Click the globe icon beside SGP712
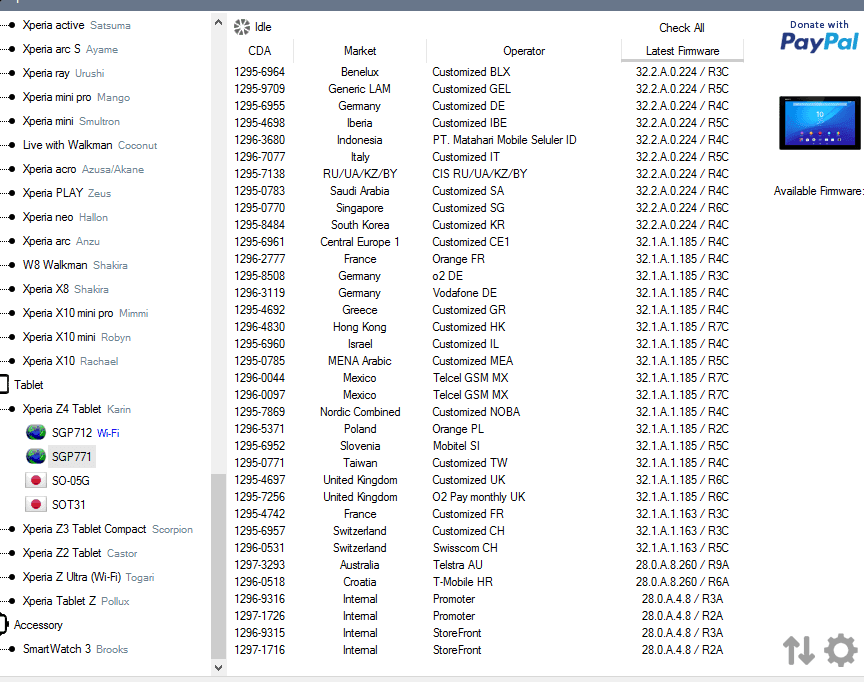864x682 pixels. tap(36, 432)
